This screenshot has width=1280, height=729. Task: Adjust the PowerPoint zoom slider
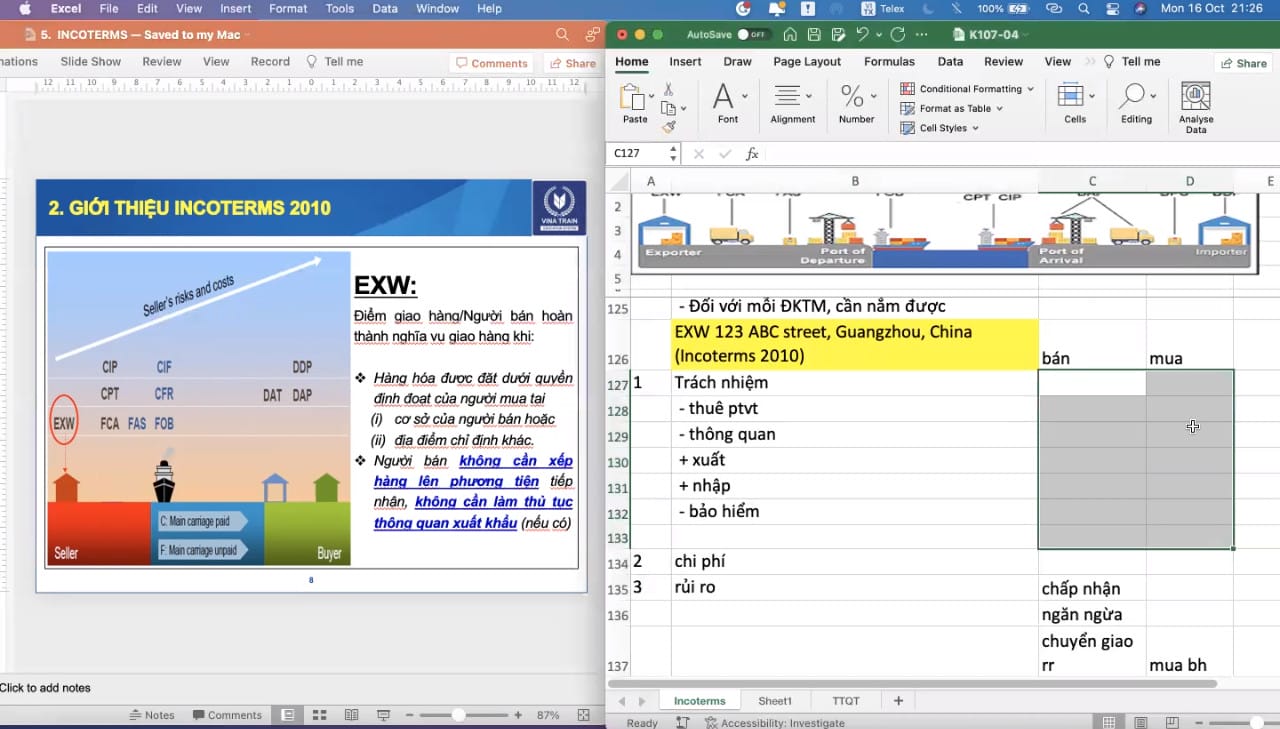458,715
